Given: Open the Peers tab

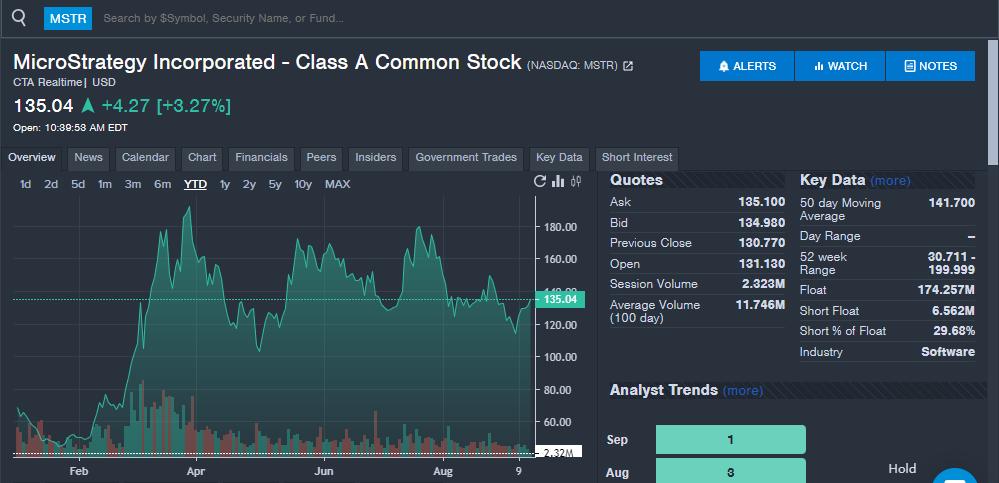Looking at the screenshot, I should (x=321, y=157).
